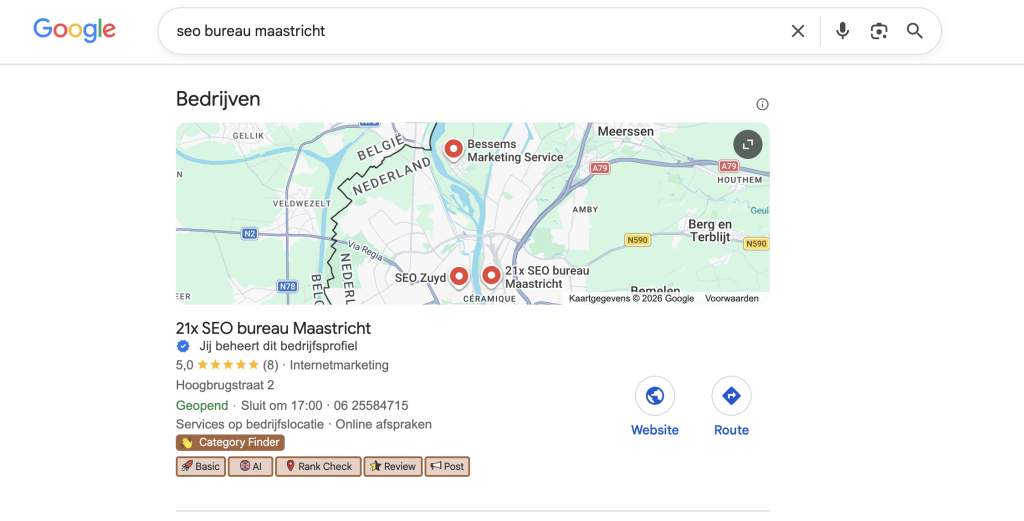Viewport: 1024px width, 521px height.
Task: Expand the map with the fullscreen icon
Action: (x=748, y=144)
